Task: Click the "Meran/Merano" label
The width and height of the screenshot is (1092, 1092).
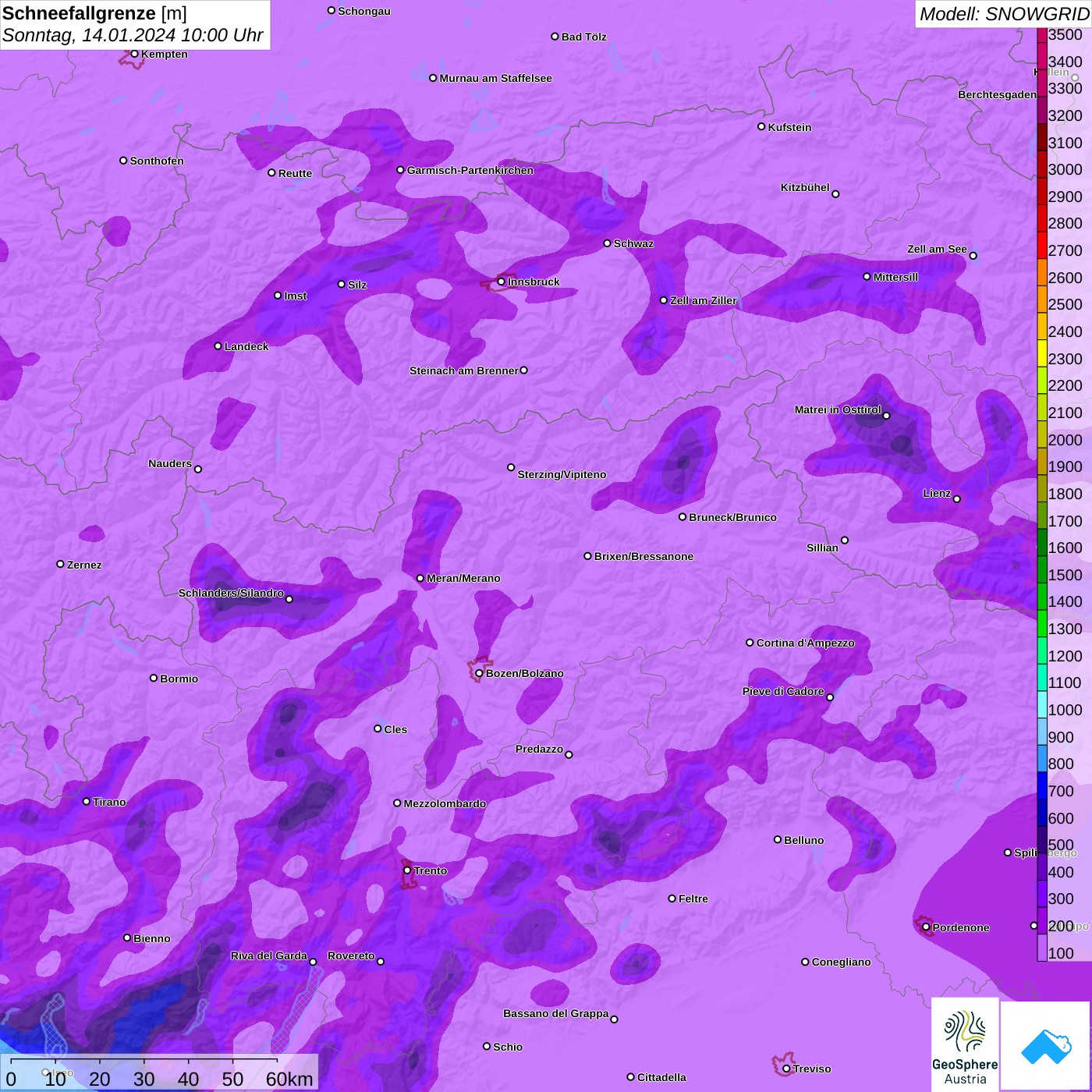Action: click(463, 578)
